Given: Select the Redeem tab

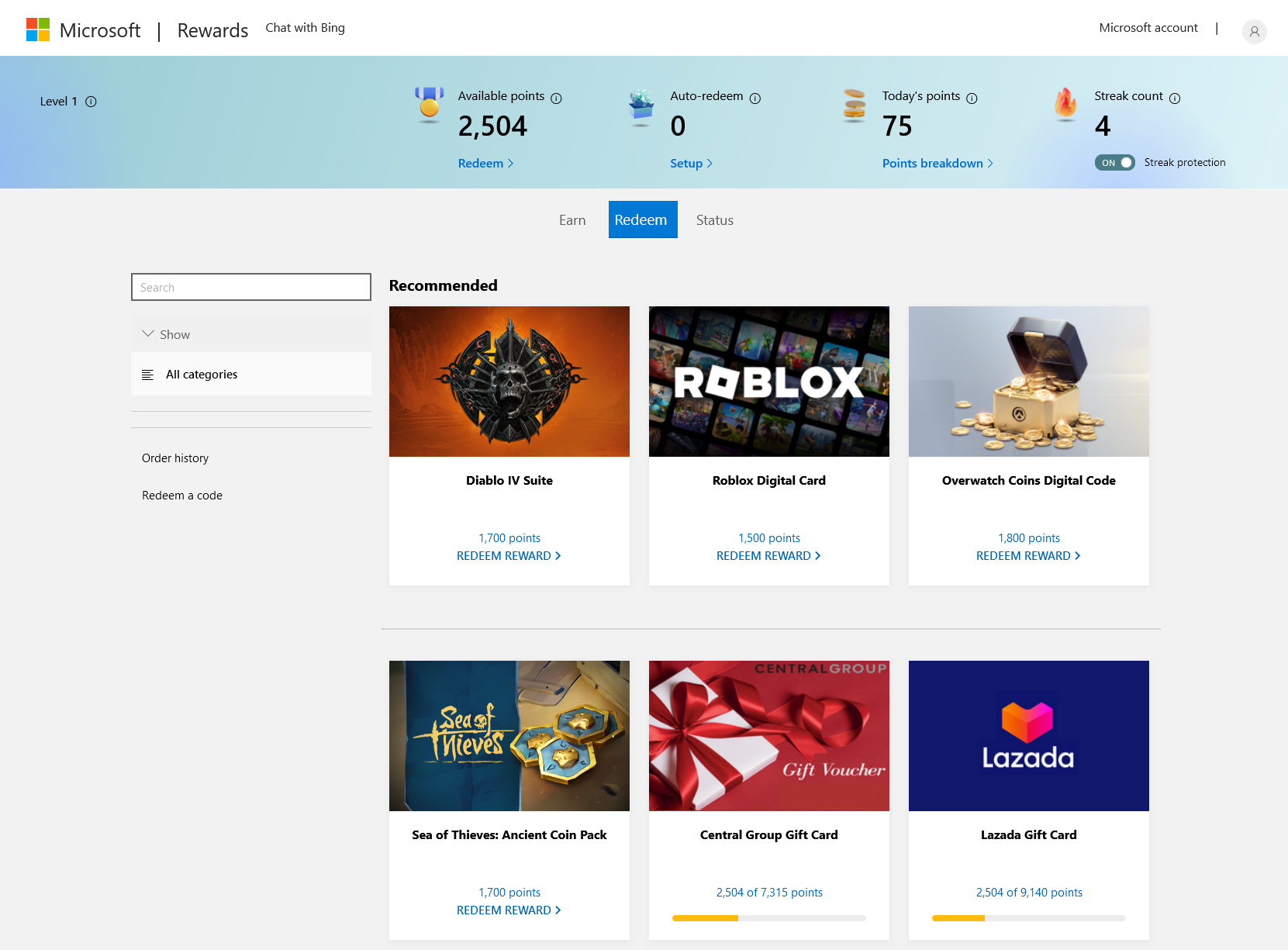Looking at the screenshot, I should [x=643, y=219].
